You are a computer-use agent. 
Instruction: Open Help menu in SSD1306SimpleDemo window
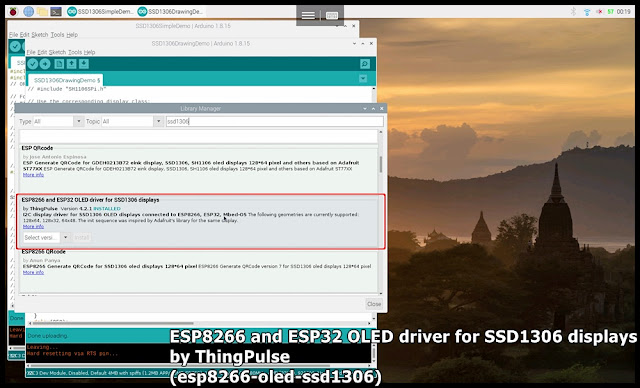tap(72, 35)
